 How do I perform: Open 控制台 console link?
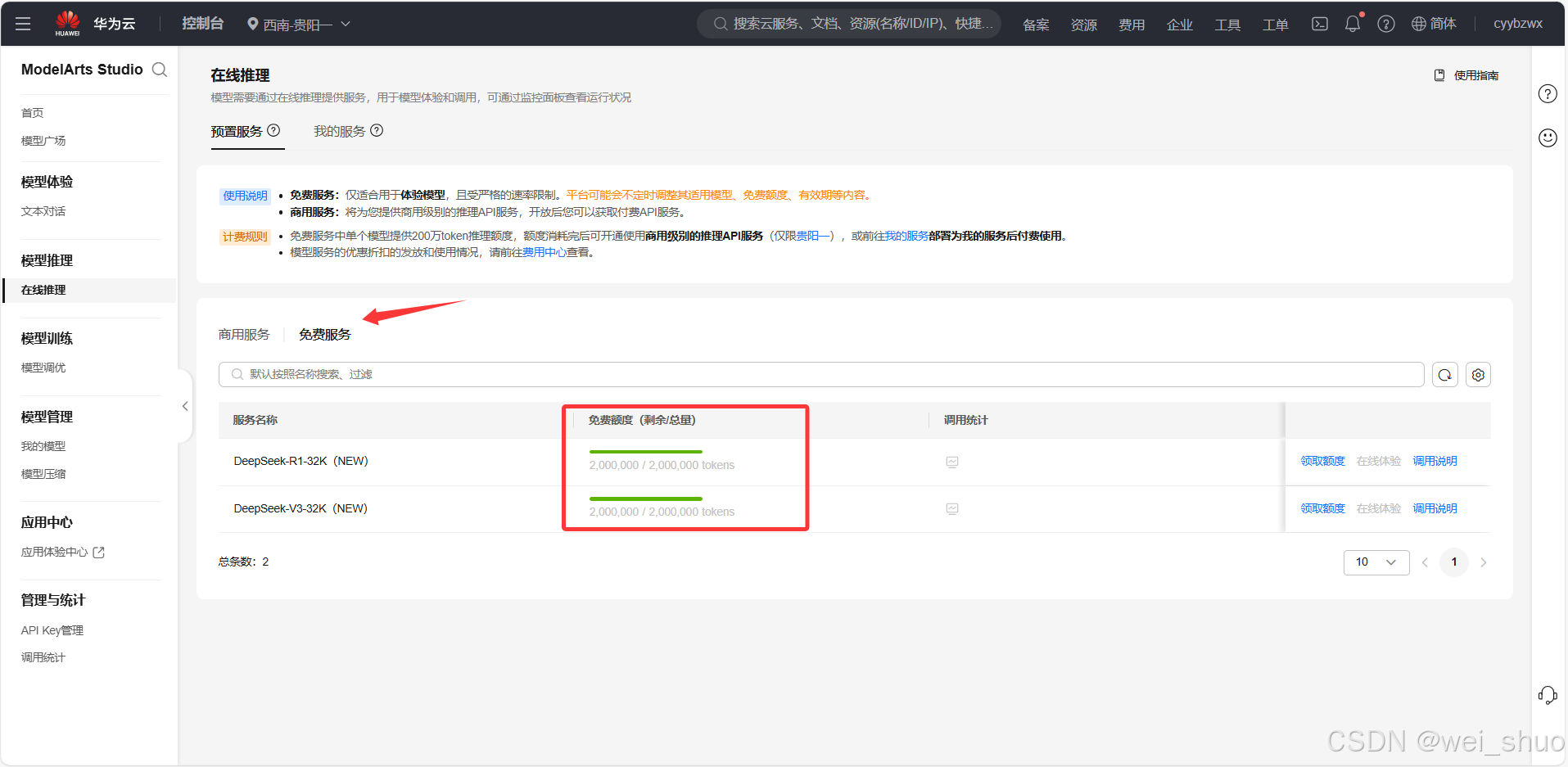coord(203,24)
